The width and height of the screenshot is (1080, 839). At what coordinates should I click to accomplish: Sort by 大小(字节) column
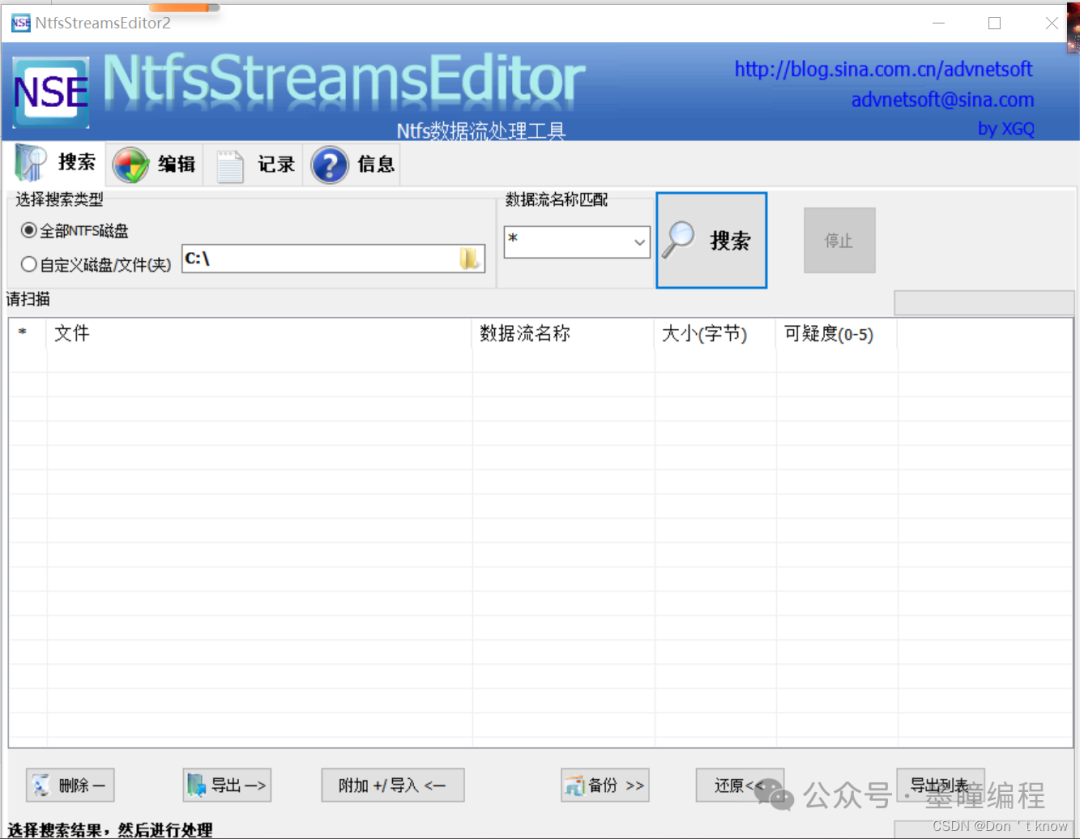715,333
